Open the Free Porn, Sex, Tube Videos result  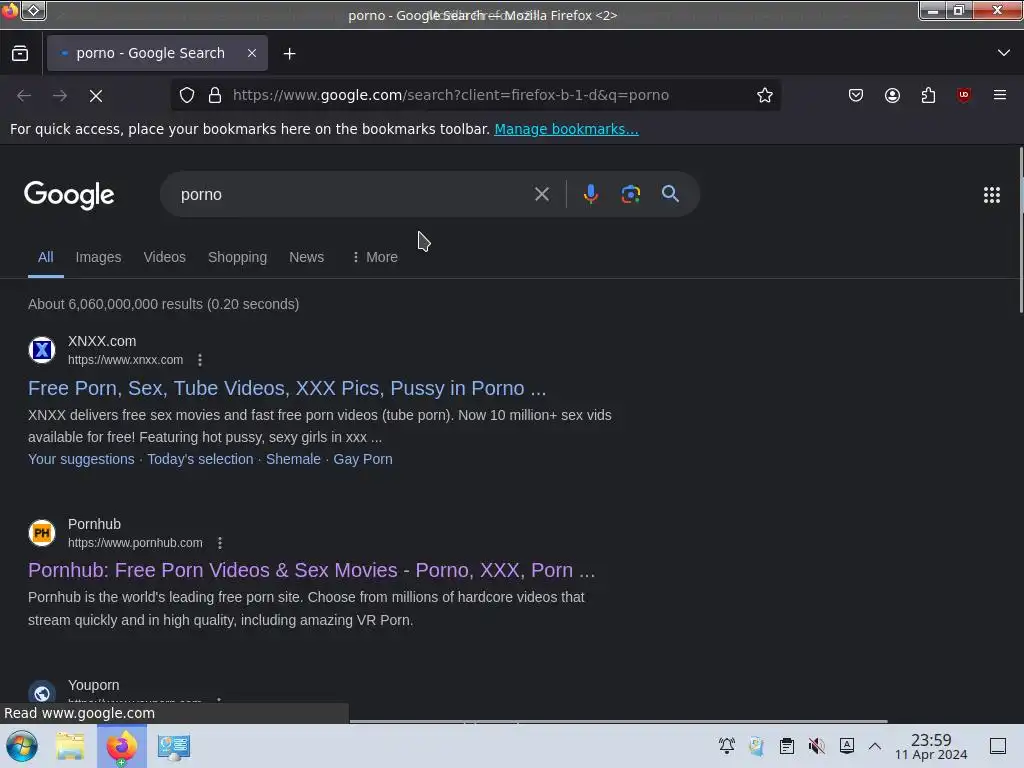(287, 388)
